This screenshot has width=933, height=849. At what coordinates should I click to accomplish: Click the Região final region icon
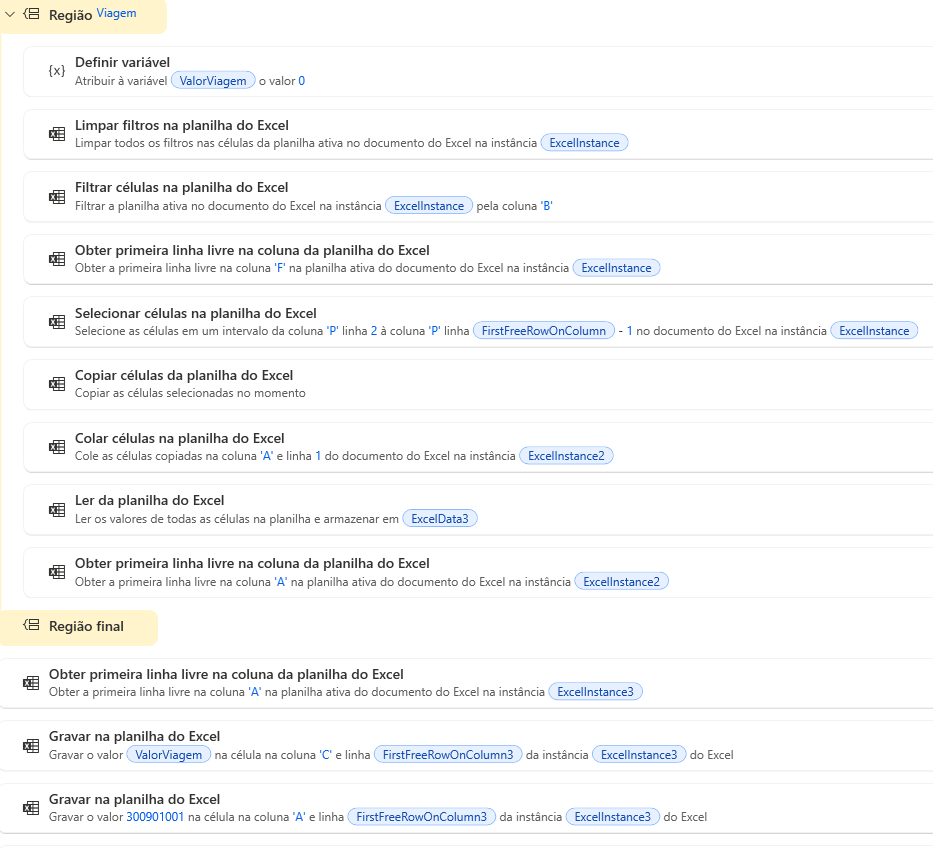coord(32,626)
